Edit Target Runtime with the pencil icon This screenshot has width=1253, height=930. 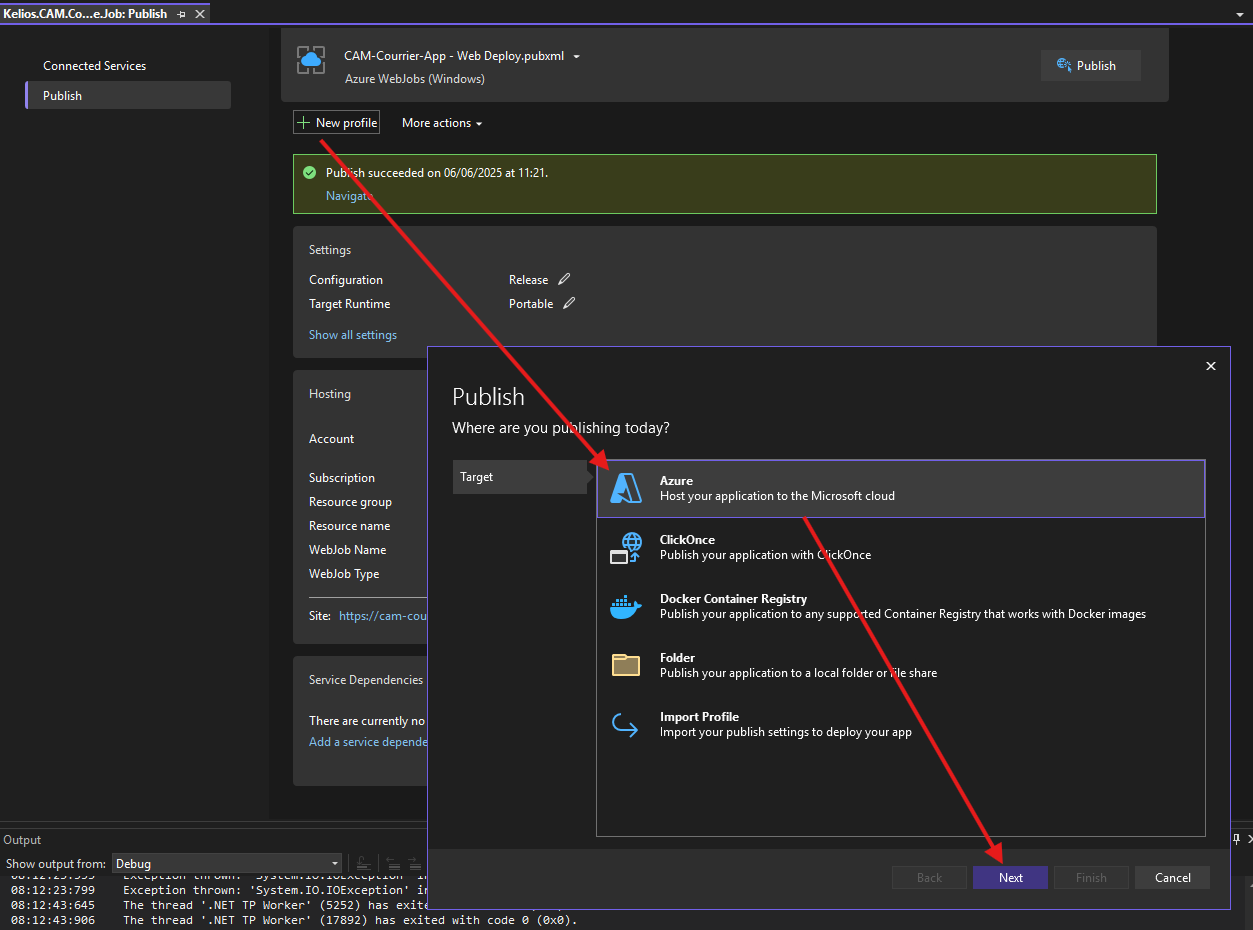pyautogui.click(x=569, y=304)
